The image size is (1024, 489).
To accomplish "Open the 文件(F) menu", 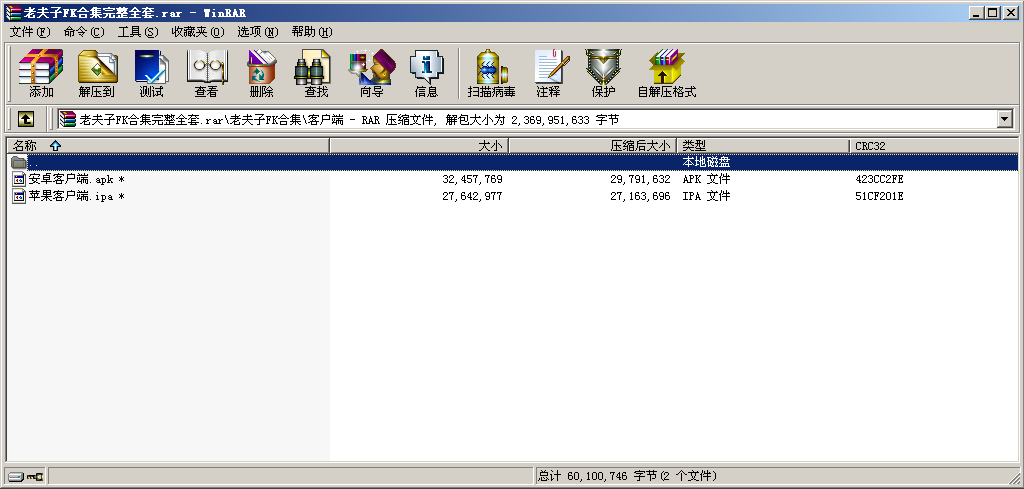I will coord(30,32).
